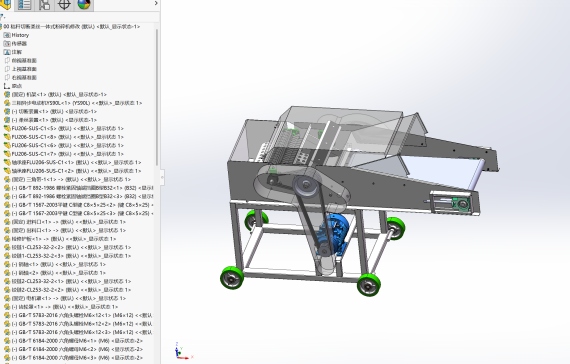
Task: Select GB/T 6184-2000 M6<3> nut icon
Action: pyautogui.click(x=7, y=358)
